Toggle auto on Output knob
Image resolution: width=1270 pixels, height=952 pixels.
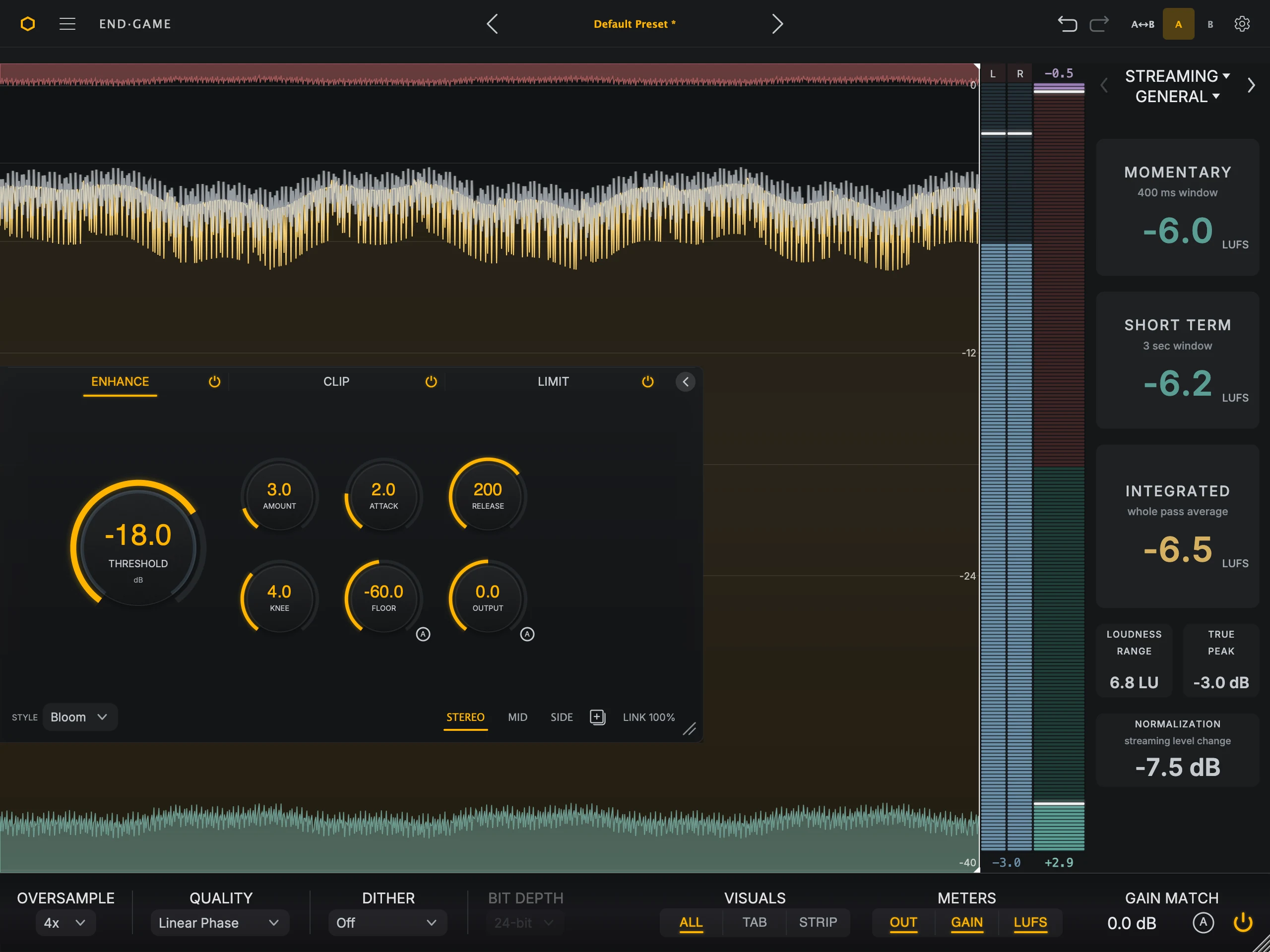tap(527, 634)
